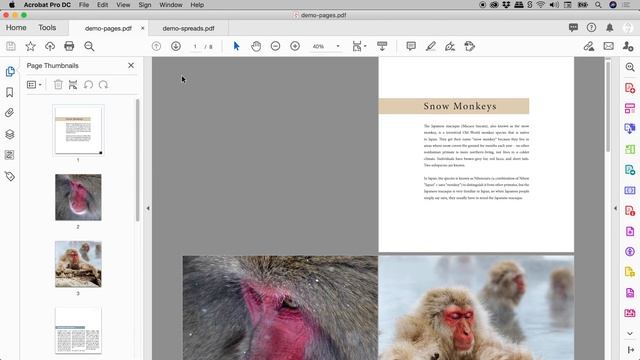
Task: Open Create PDF tool in right rail
Action: [630, 88]
